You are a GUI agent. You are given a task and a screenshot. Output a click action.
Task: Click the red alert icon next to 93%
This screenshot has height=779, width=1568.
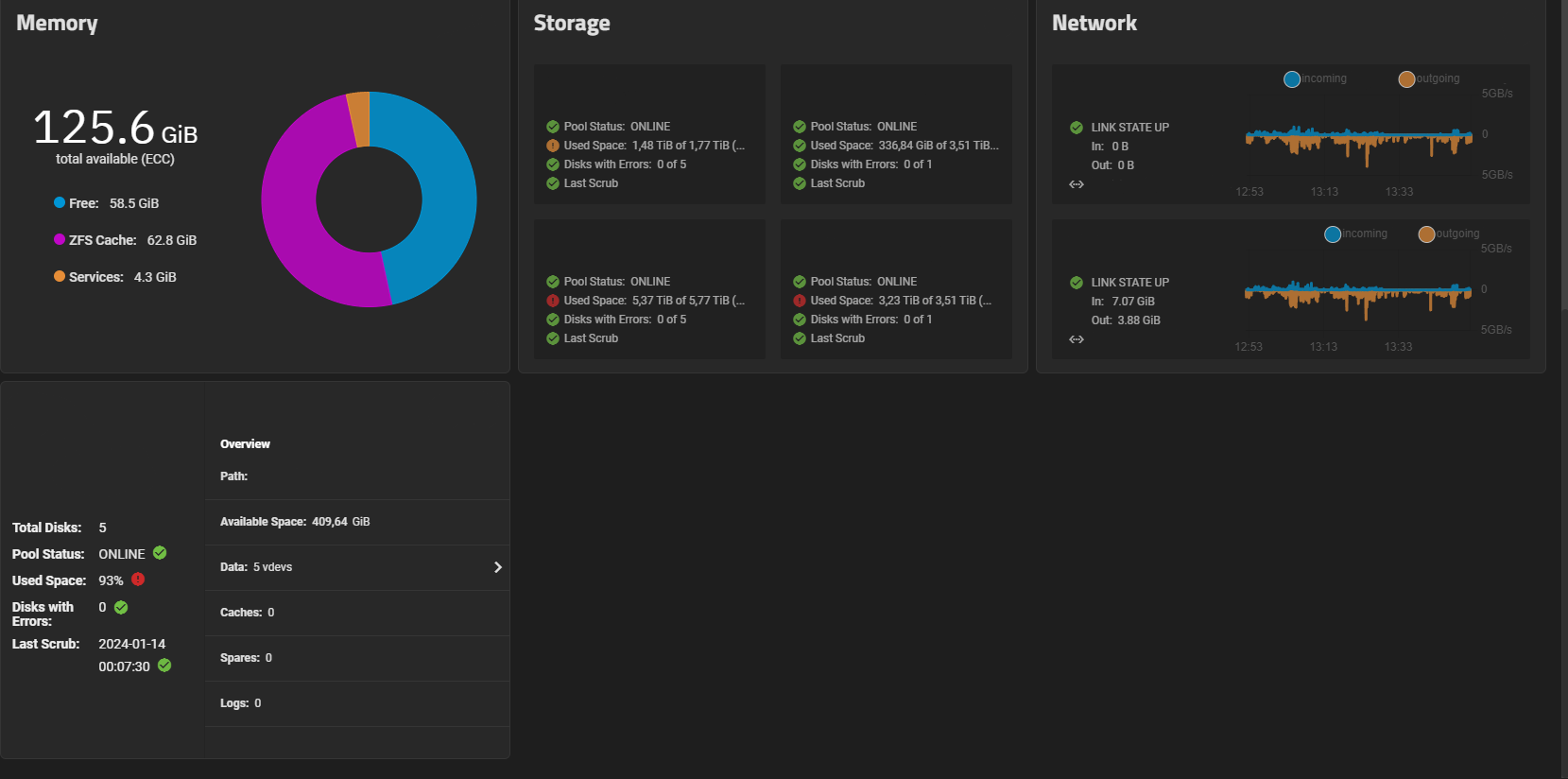tap(138, 580)
